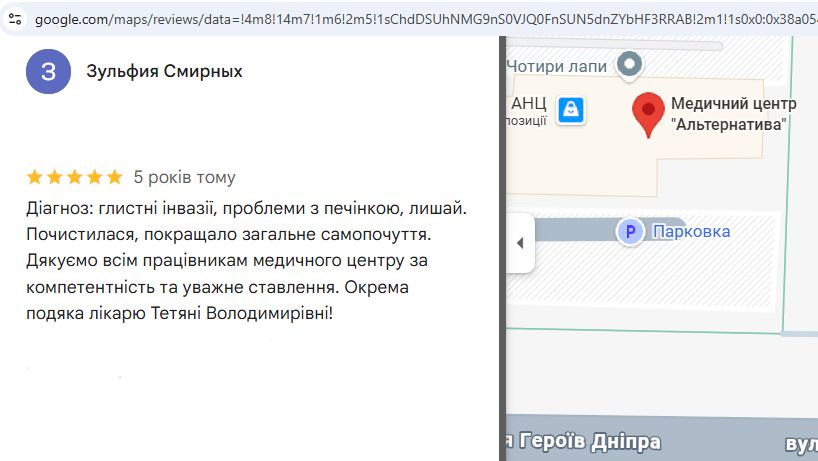
Task: Click the purple 'З' reviewer avatar
Action: pyautogui.click(x=49, y=71)
